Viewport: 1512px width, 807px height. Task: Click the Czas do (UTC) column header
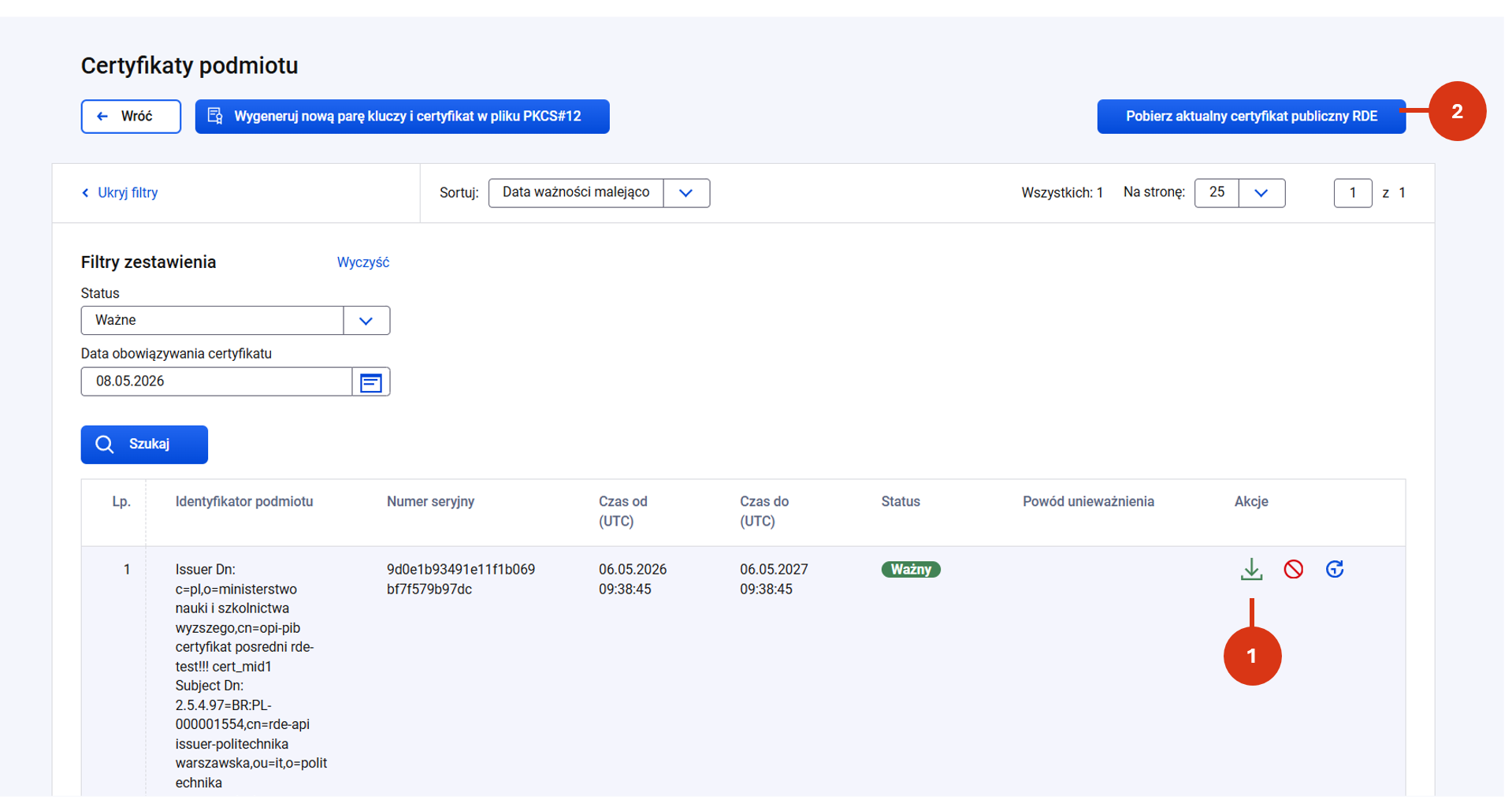tap(764, 511)
